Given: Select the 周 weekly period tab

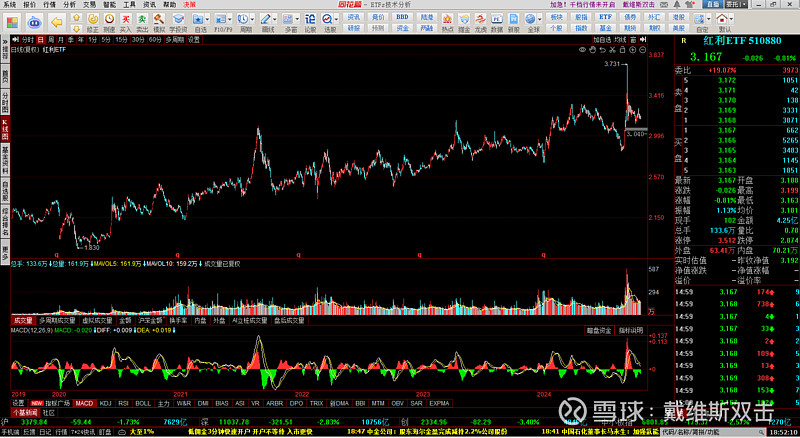Looking at the screenshot, I should click(51, 39).
